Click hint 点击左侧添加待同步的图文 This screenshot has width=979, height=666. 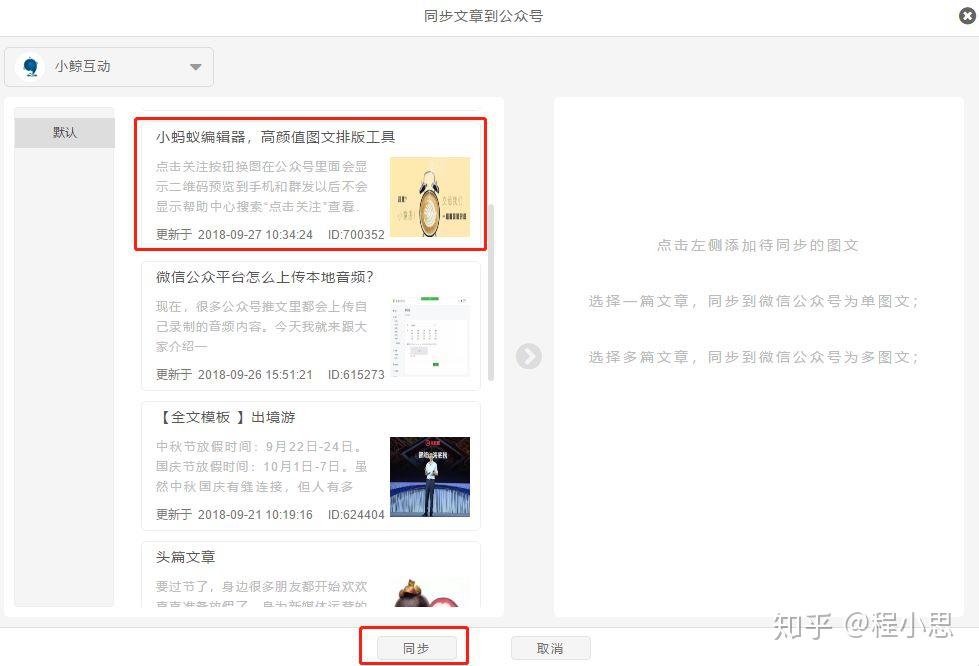757,245
